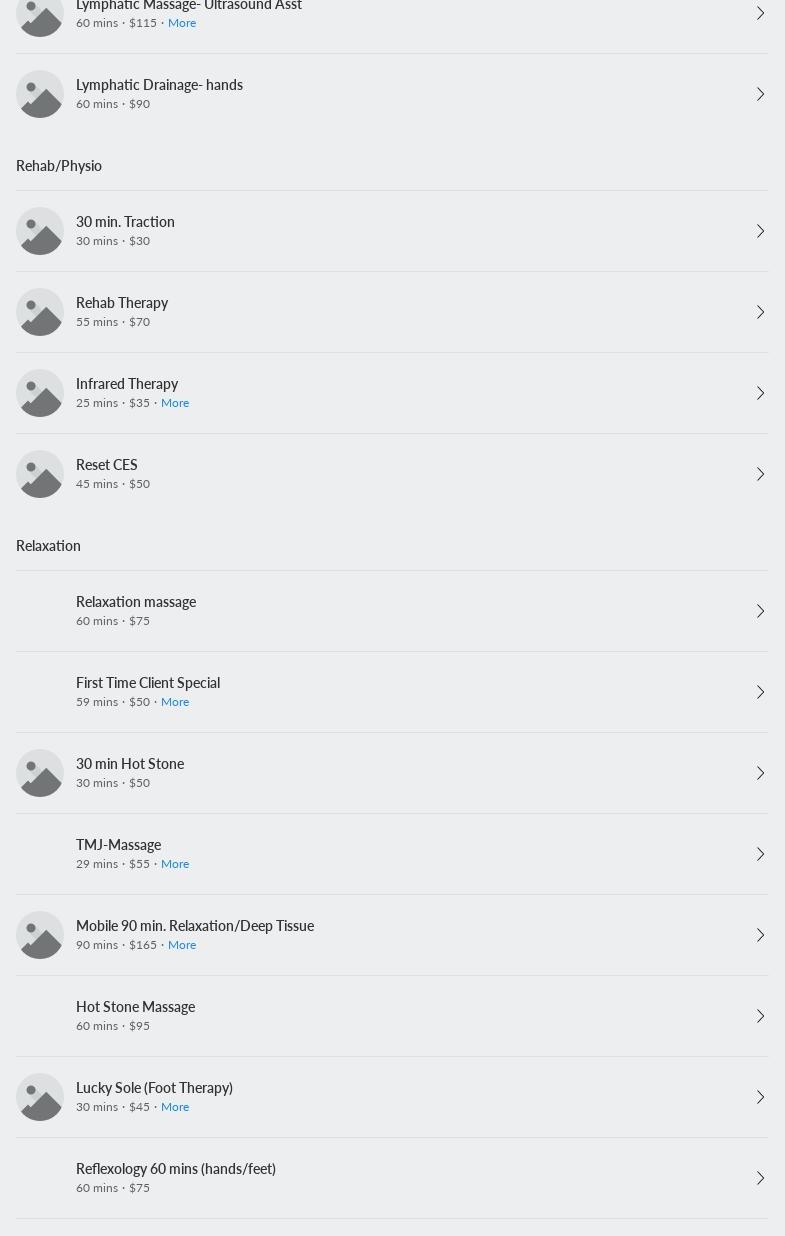Expand Hot Stone Massage using right chevron
This screenshot has width=785, height=1236.
(x=760, y=1016)
